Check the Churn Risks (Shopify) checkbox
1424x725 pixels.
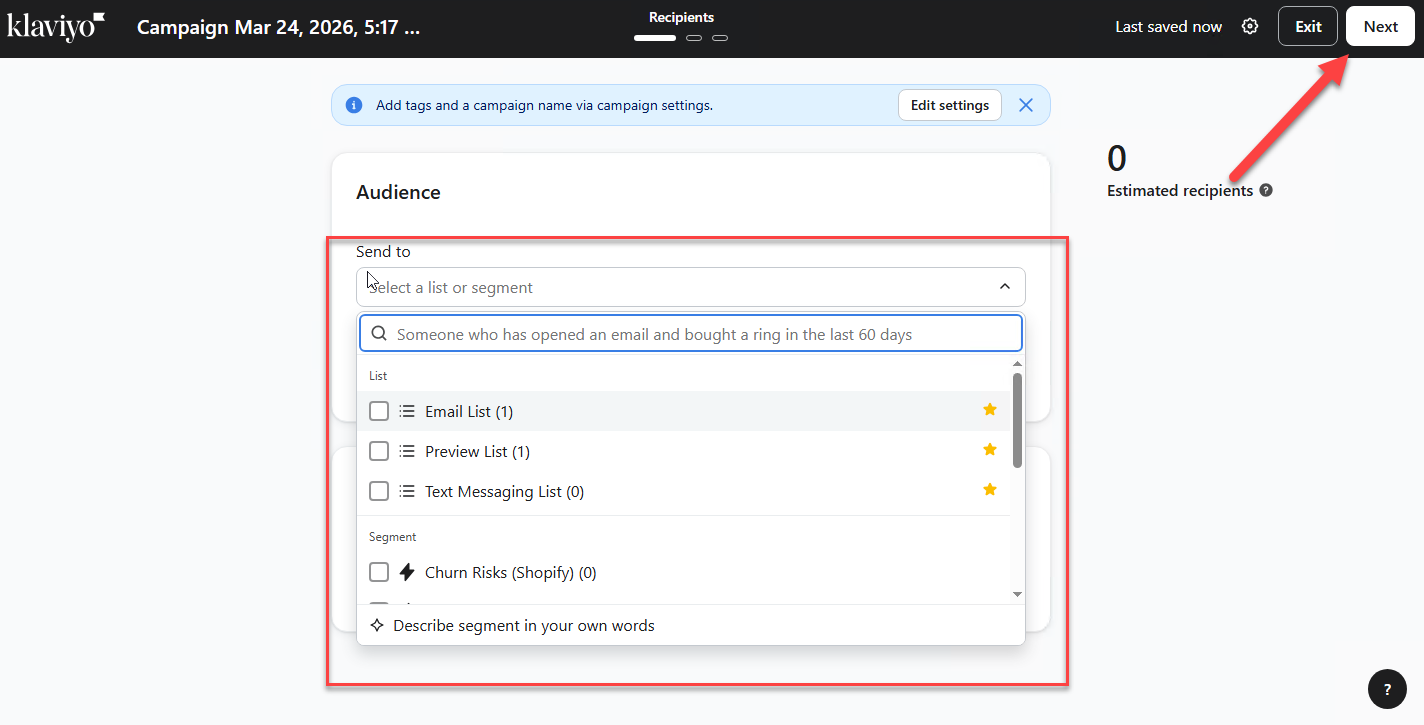click(x=379, y=572)
